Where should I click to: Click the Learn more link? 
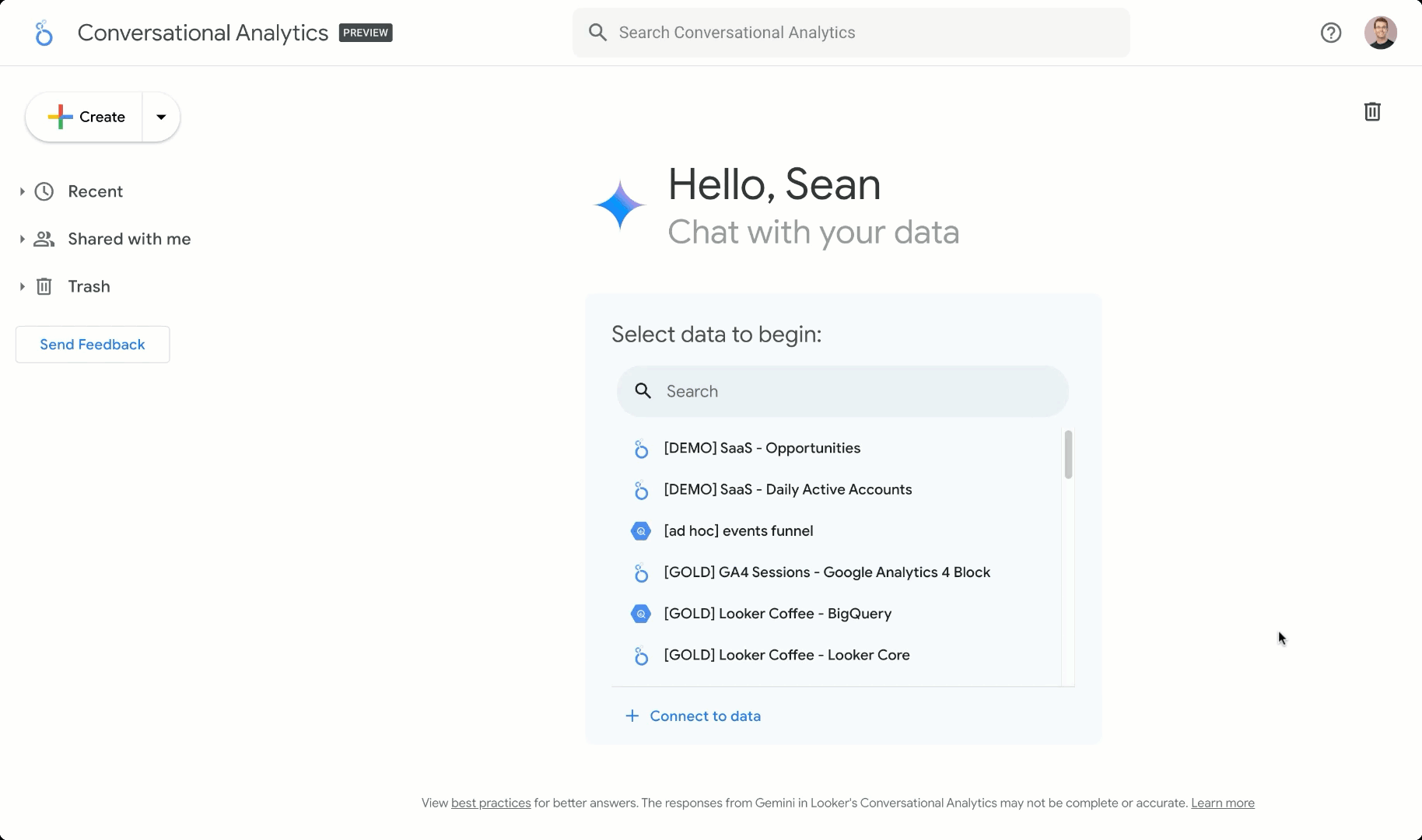coord(1223,803)
